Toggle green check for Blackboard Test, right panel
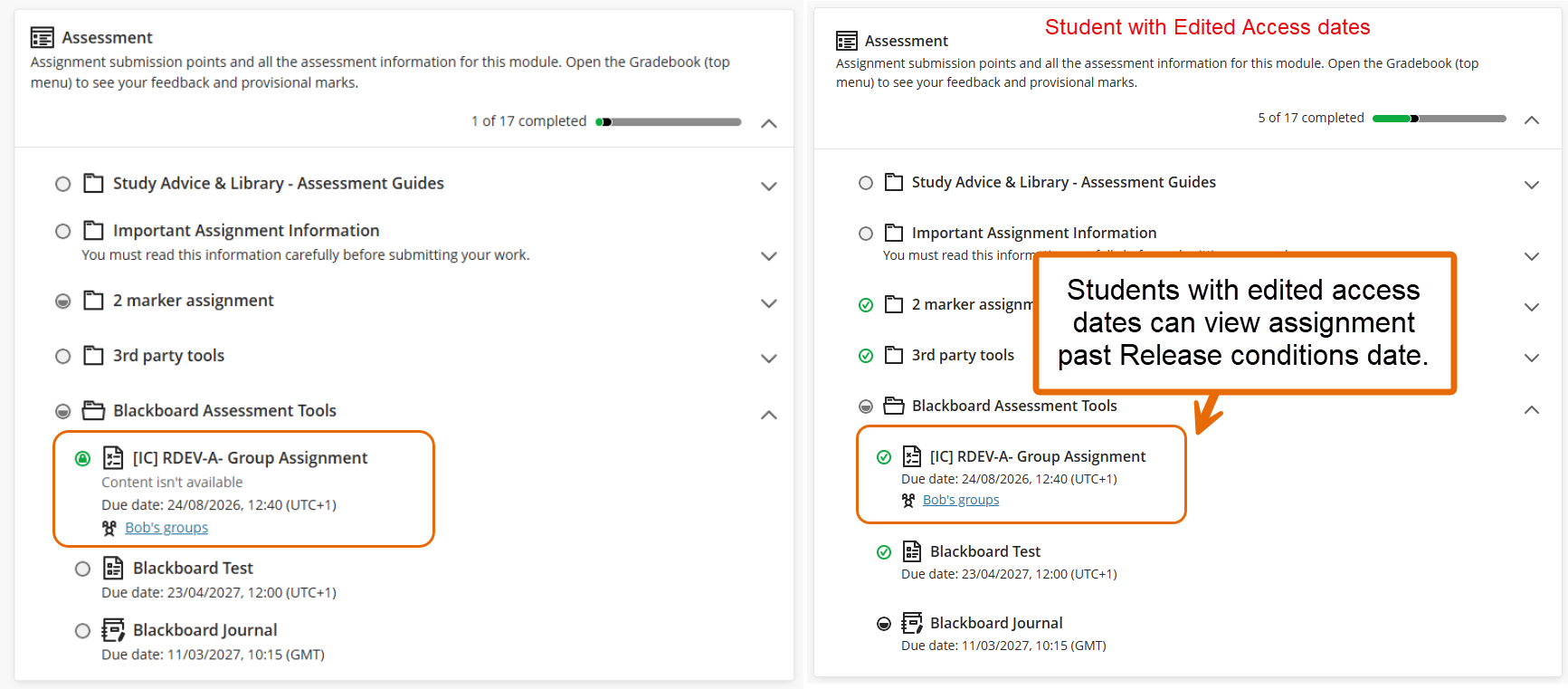1568x689 pixels. 884,552
